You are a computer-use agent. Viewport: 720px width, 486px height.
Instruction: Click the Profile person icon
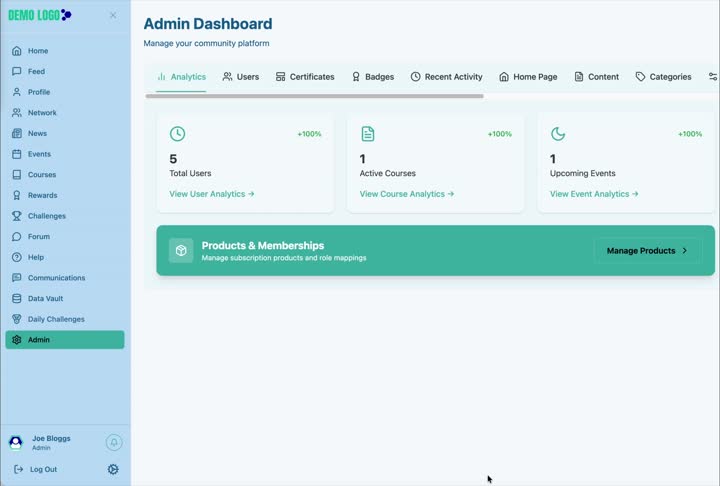tap(17, 92)
